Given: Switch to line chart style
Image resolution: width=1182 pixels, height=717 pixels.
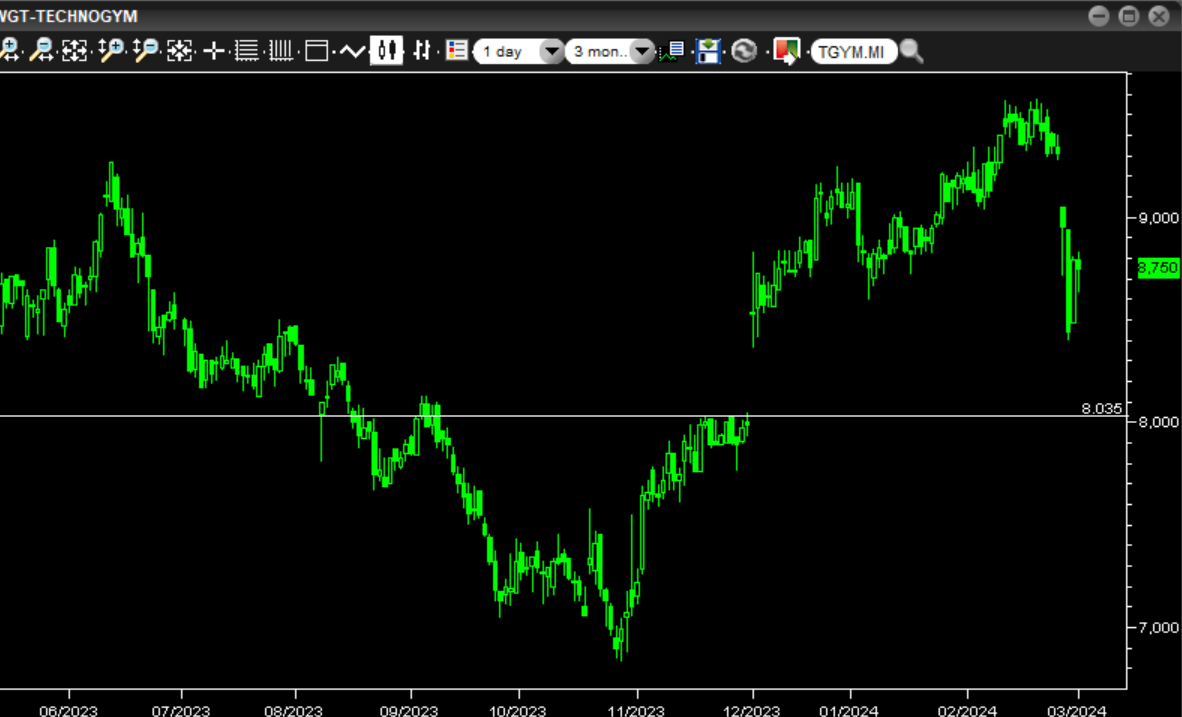Looking at the screenshot, I should coord(352,51).
